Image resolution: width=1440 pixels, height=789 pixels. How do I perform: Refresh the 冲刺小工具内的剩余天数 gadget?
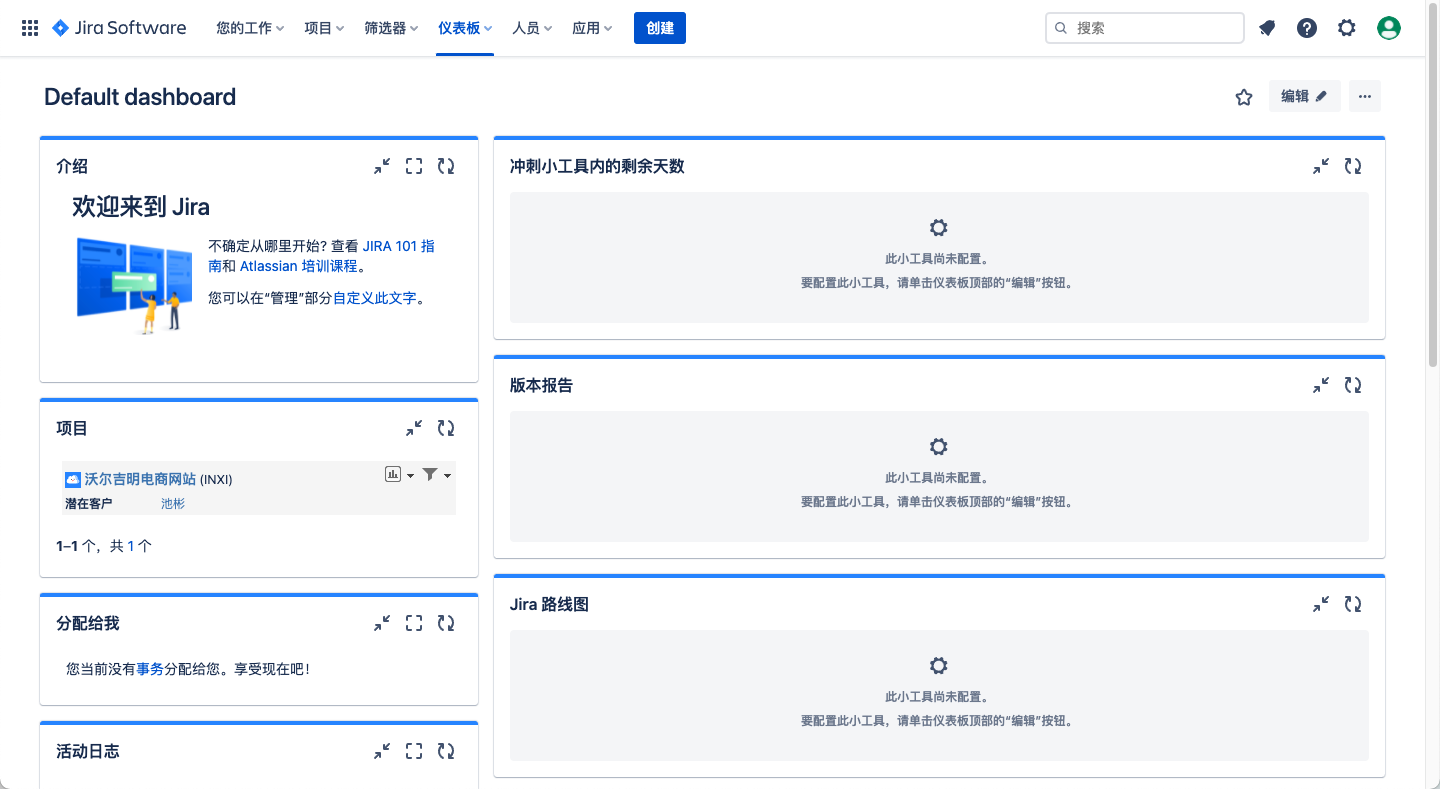point(1353,167)
